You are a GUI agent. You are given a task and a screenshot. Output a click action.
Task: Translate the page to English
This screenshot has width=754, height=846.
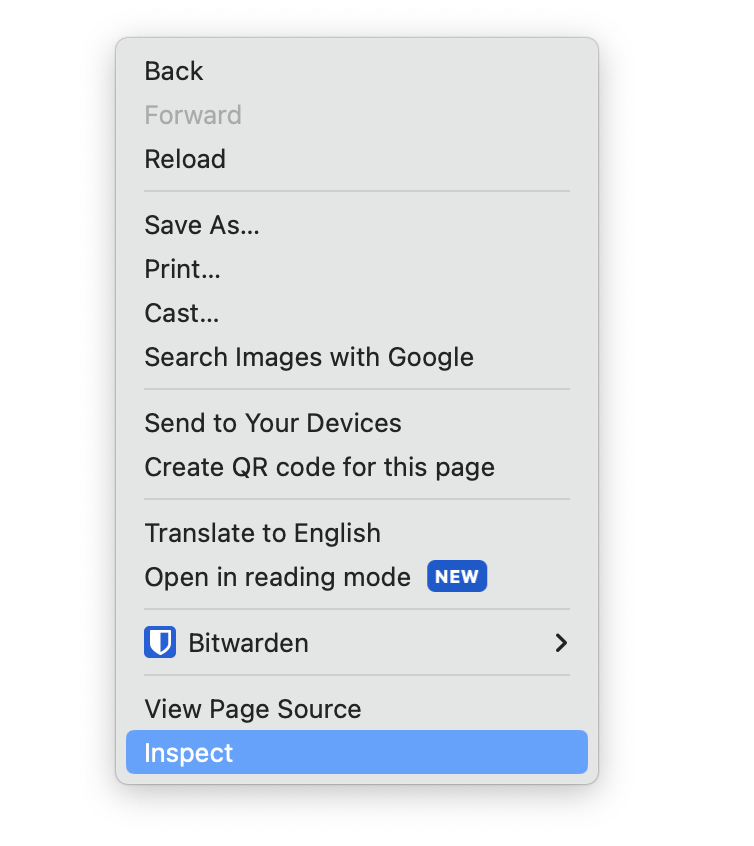tap(263, 533)
